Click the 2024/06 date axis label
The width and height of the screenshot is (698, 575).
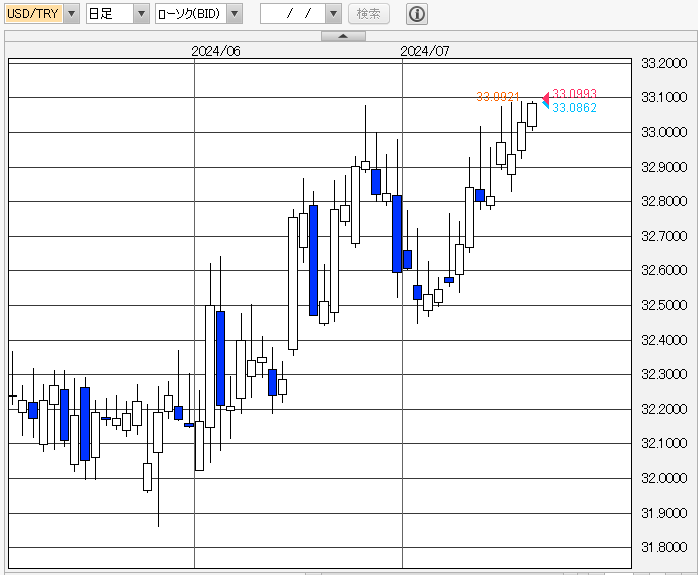(216, 51)
